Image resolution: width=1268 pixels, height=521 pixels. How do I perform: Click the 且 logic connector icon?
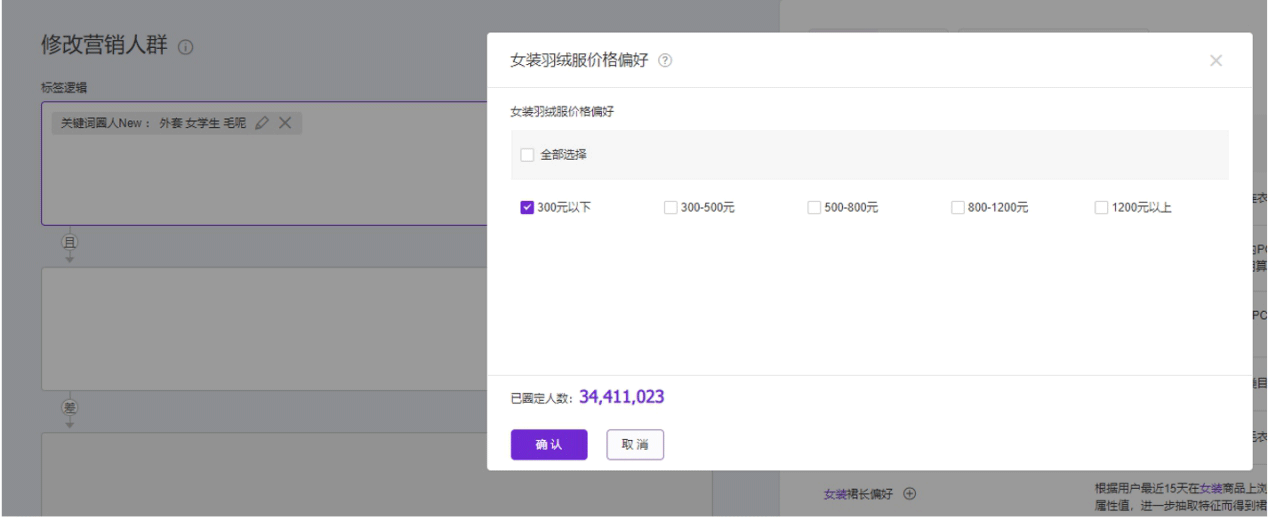(70, 241)
